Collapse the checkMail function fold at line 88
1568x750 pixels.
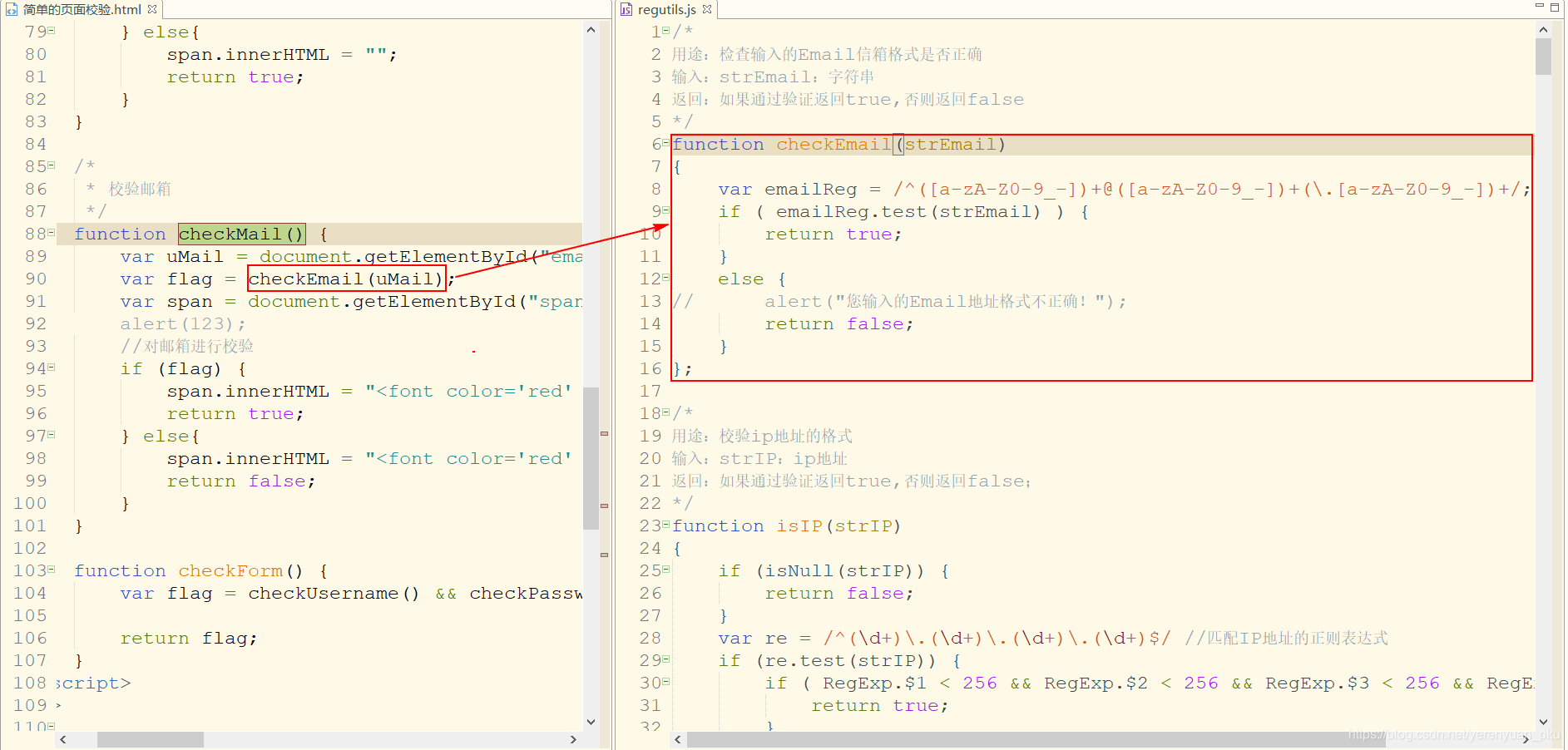click(52, 233)
